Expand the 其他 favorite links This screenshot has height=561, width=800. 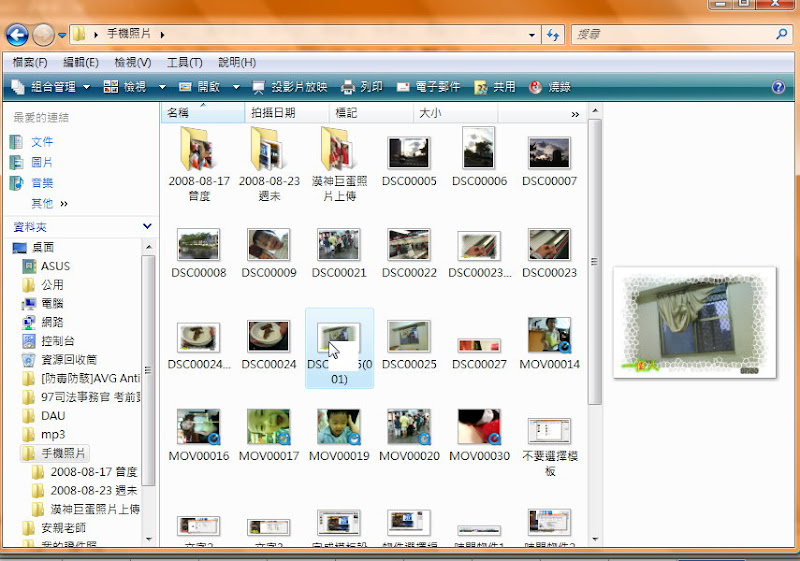point(49,203)
